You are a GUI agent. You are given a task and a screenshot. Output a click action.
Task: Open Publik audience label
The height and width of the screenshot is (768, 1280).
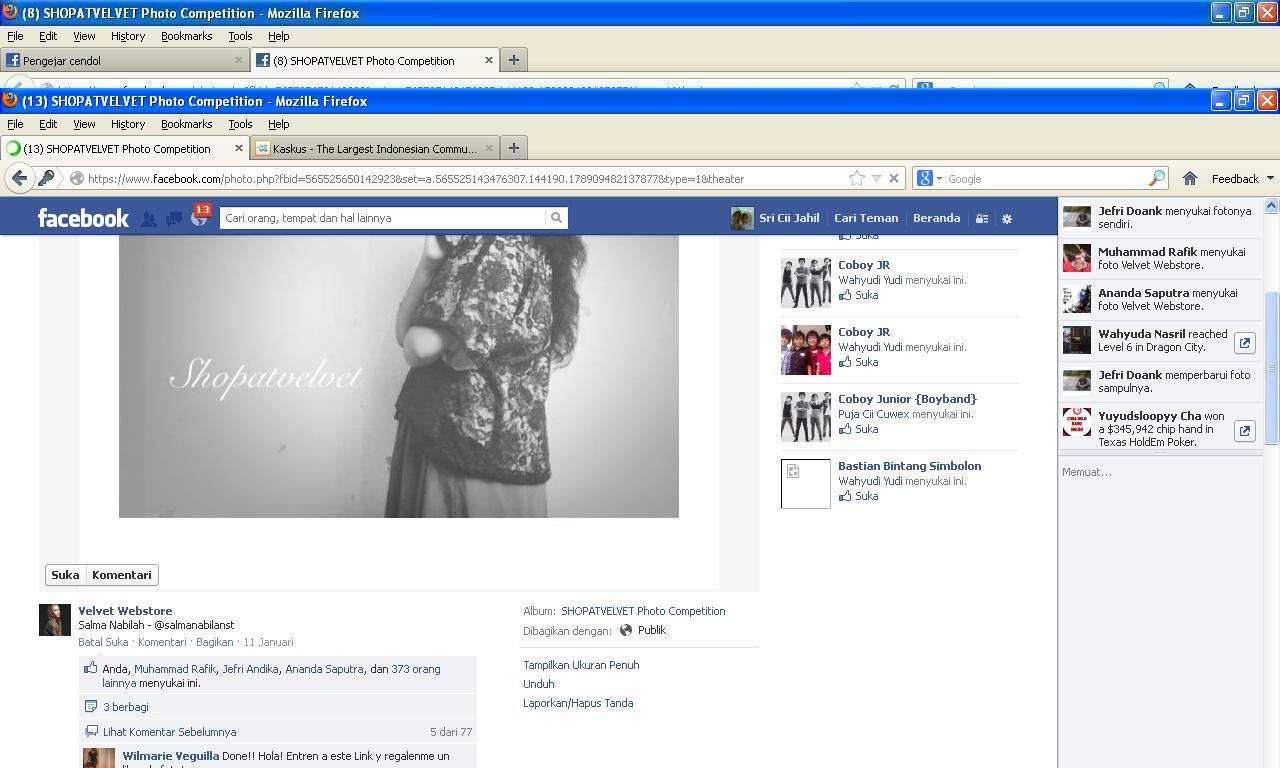pos(651,630)
